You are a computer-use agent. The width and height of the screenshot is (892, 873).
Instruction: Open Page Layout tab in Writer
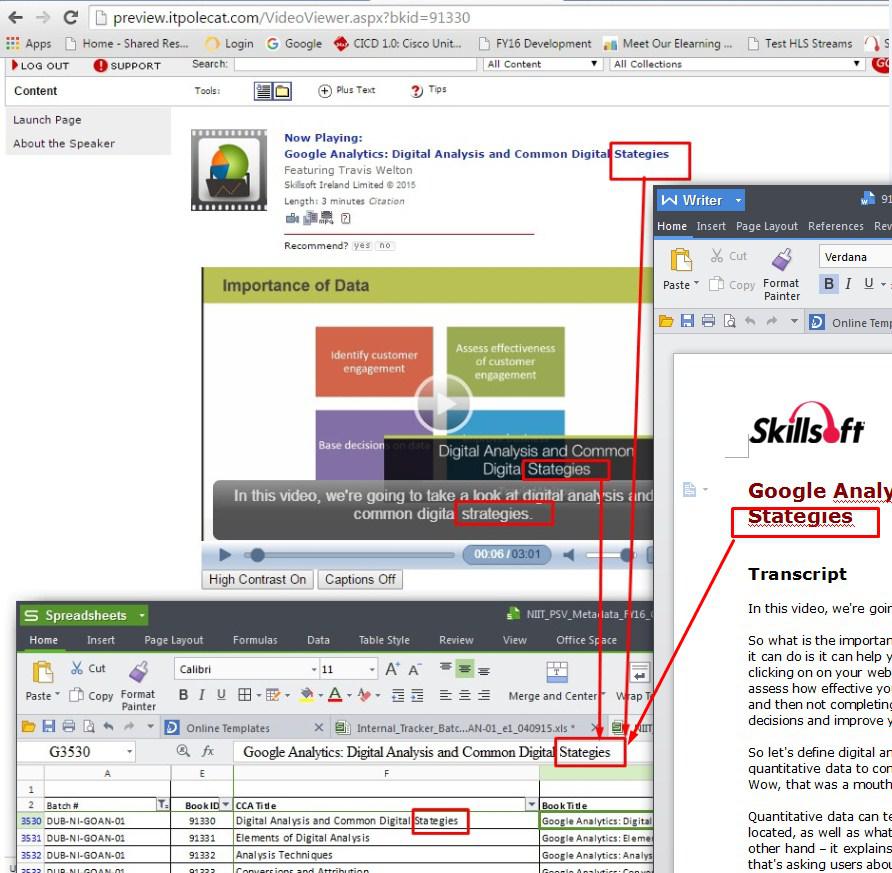(x=766, y=226)
